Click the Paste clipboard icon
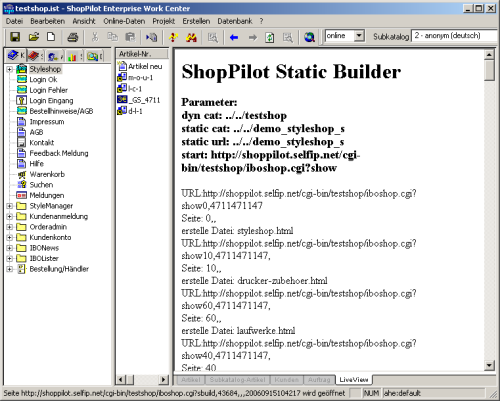The width and height of the screenshot is (500, 401). click(x=130, y=37)
